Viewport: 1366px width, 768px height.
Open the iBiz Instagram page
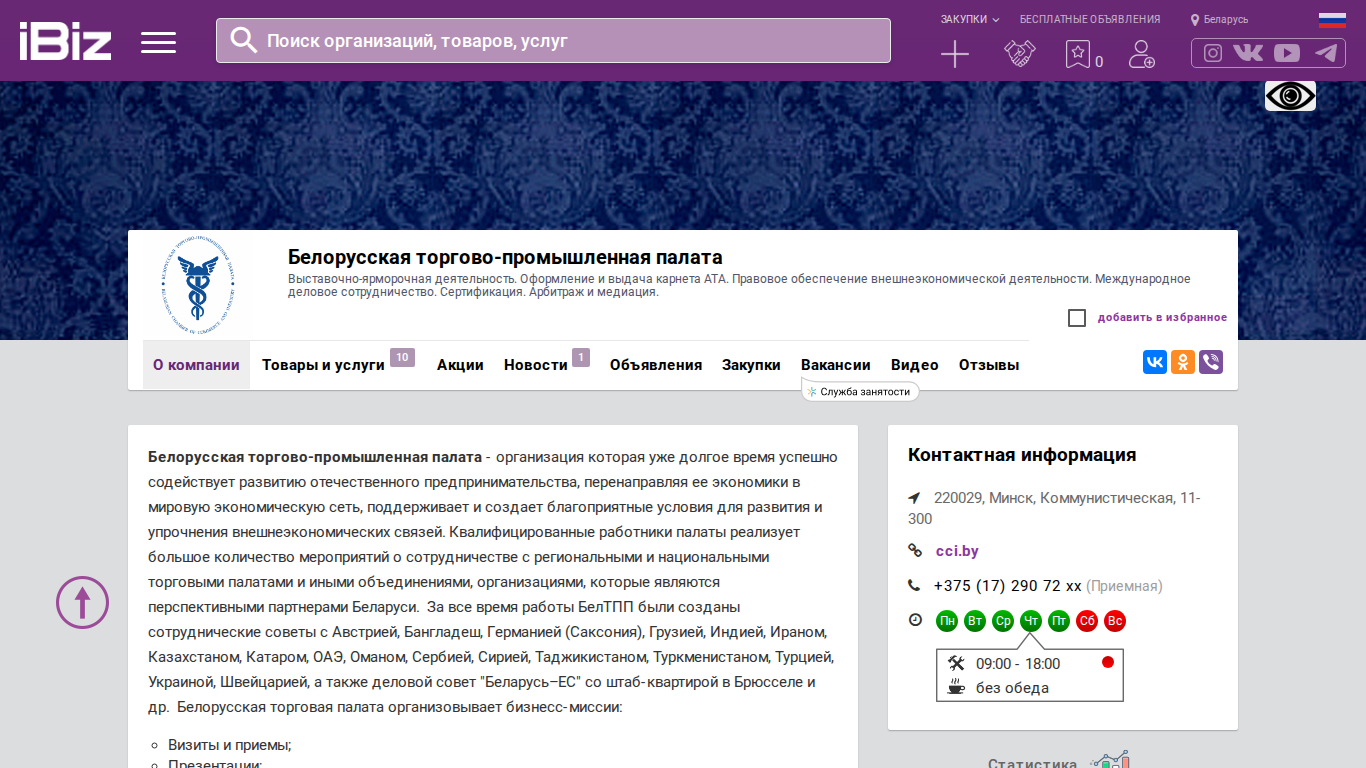(x=1213, y=53)
